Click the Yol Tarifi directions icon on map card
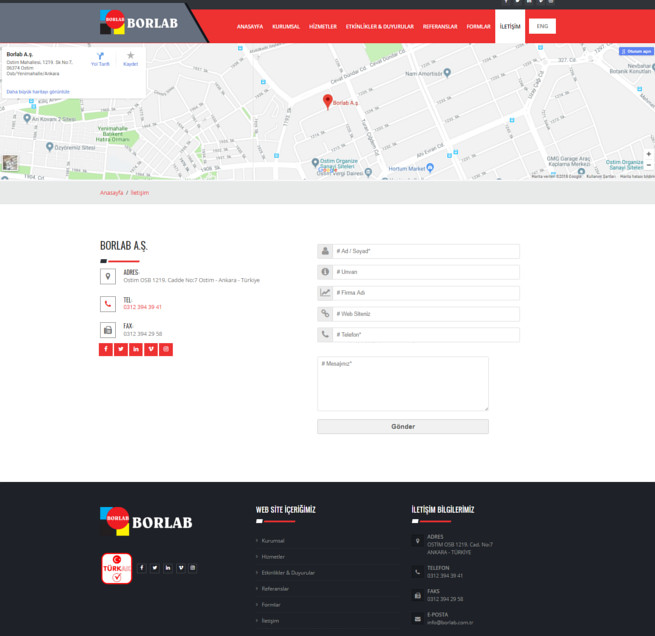This screenshot has height=636, width=655. tap(100, 59)
